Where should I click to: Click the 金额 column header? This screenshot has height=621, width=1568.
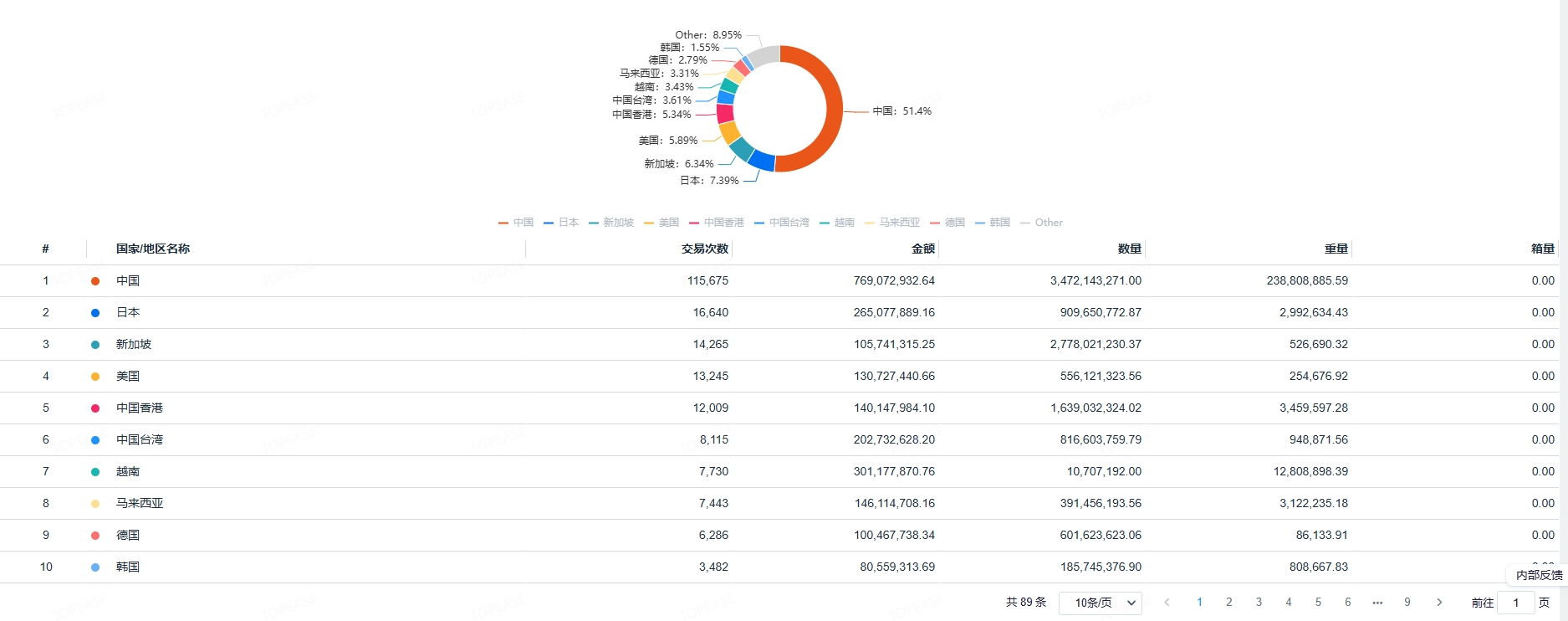(x=923, y=249)
